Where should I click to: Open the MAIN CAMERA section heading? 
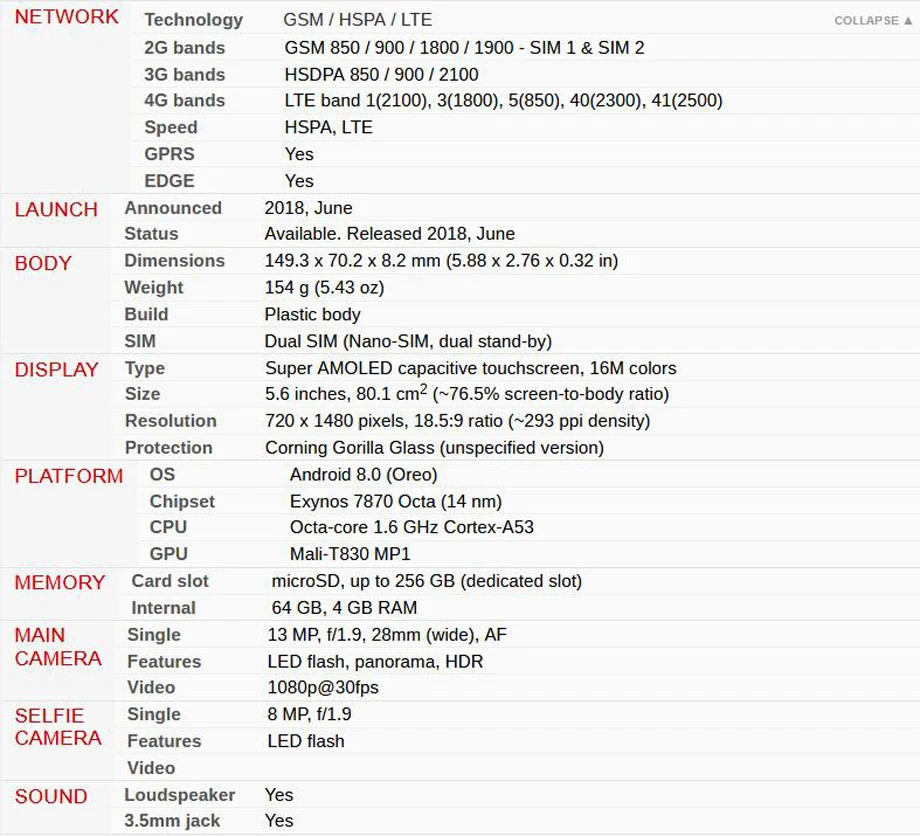pyautogui.click(x=58, y=647)
